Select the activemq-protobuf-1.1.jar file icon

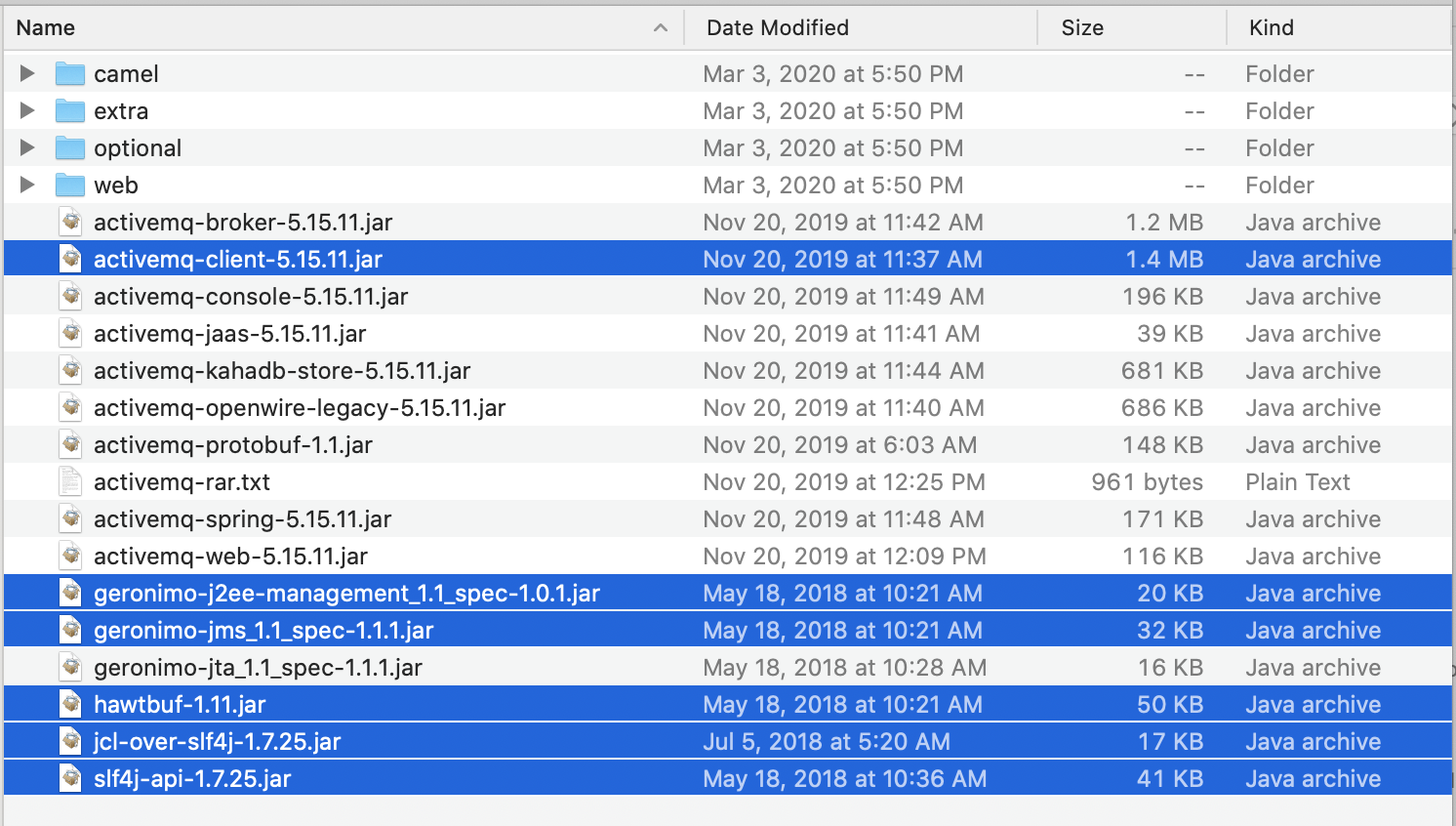pos(70,444)
